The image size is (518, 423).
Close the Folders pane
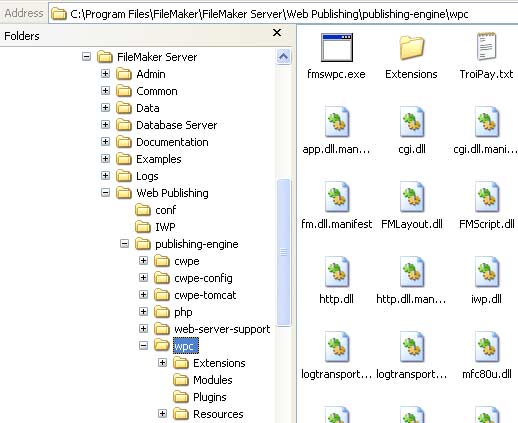coord(277,33)
